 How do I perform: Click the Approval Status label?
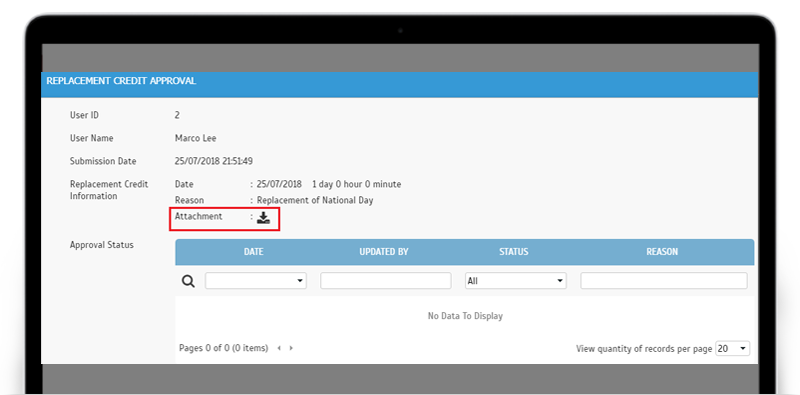click(x=102, y=245)
